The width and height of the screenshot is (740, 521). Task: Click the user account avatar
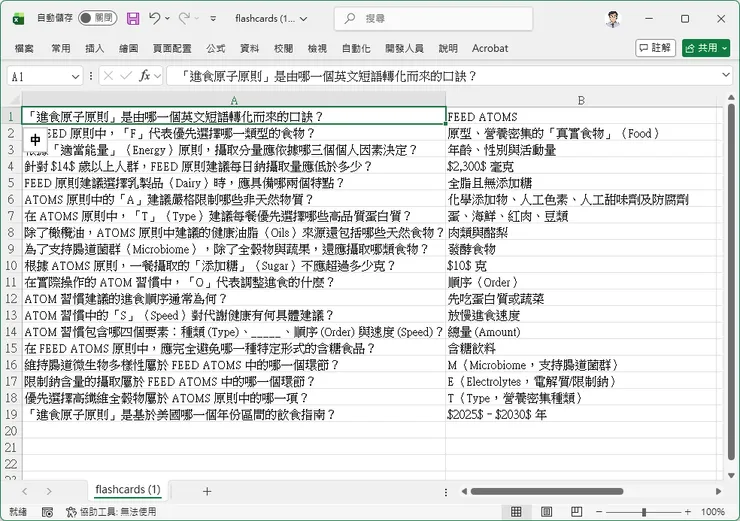pos(613,19)
